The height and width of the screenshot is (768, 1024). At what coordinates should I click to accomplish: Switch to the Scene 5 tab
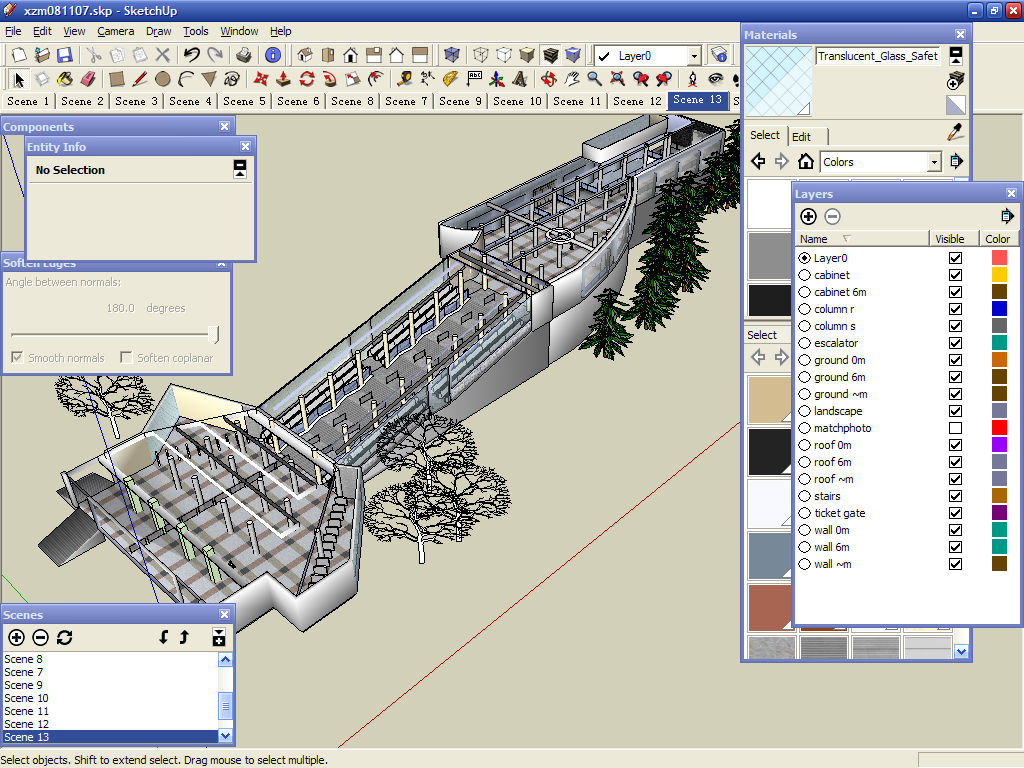tap(244, 101)
